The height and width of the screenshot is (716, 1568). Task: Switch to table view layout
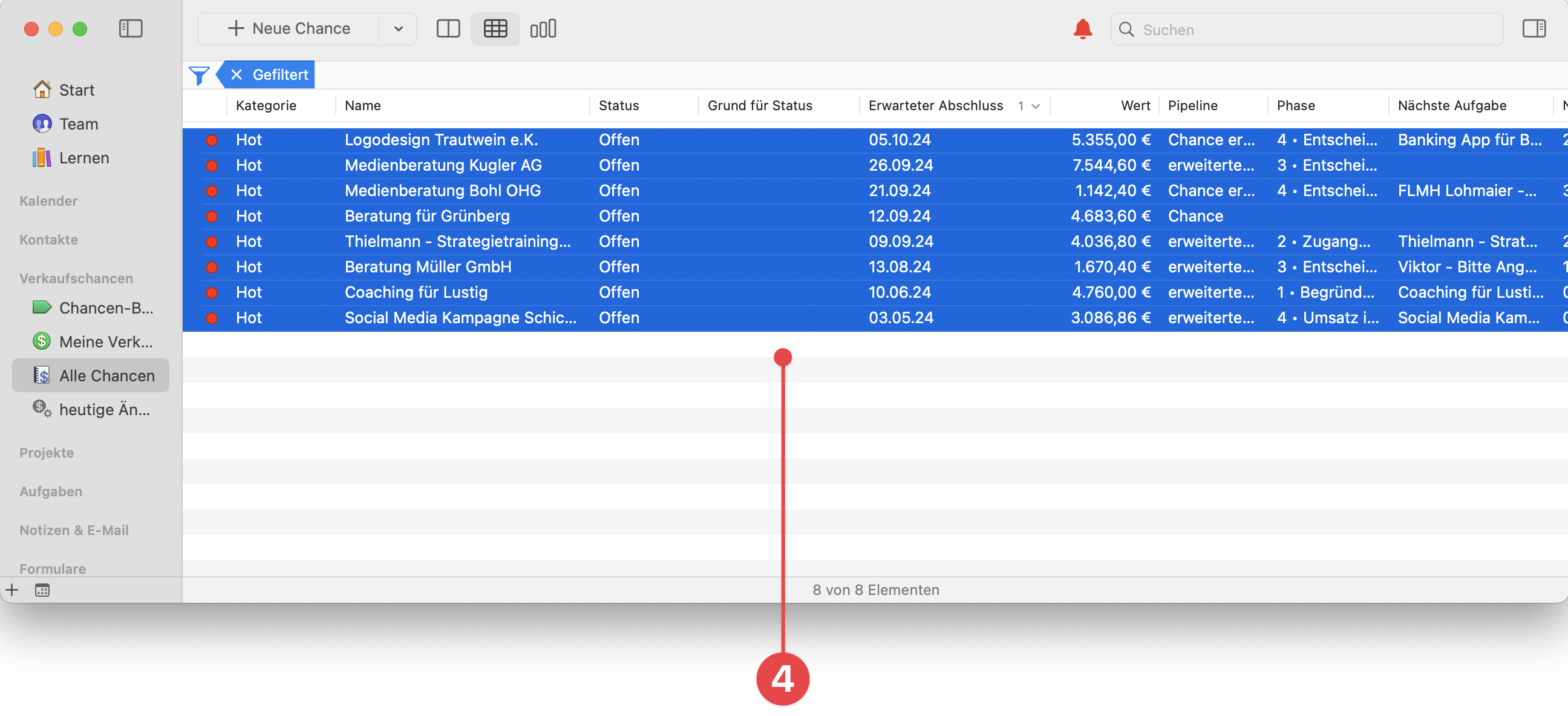[x=495, y=28]
